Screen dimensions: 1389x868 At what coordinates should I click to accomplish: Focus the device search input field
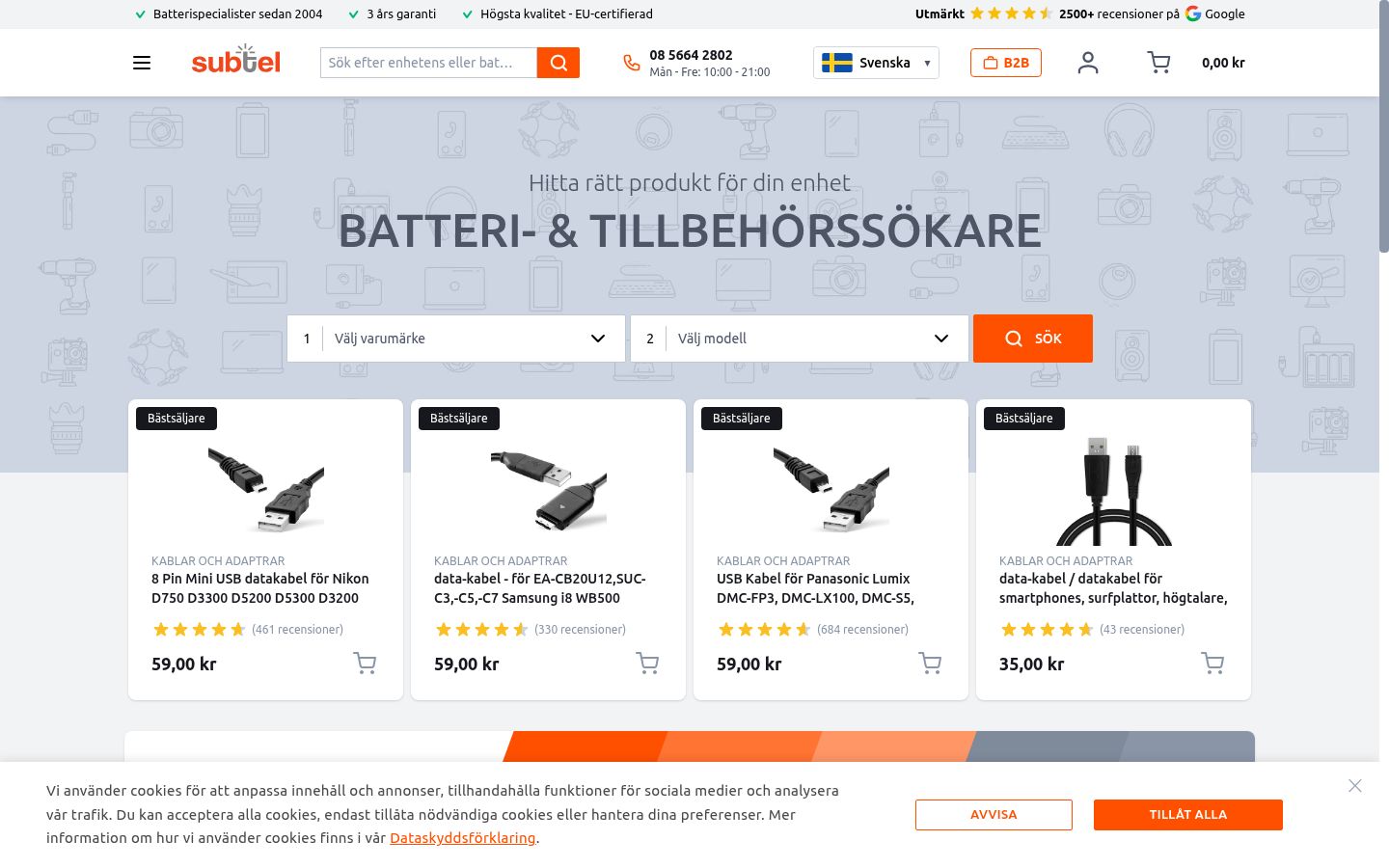(x=428, y=63)
